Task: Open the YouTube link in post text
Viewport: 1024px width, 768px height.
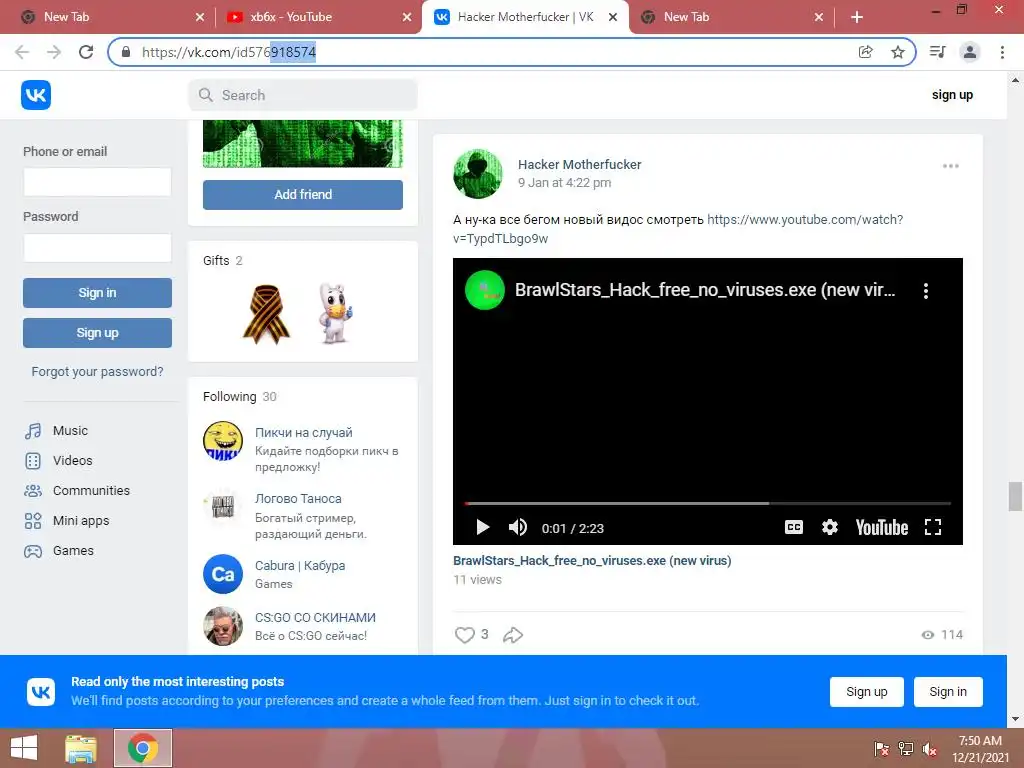Action: click(805, 219)
